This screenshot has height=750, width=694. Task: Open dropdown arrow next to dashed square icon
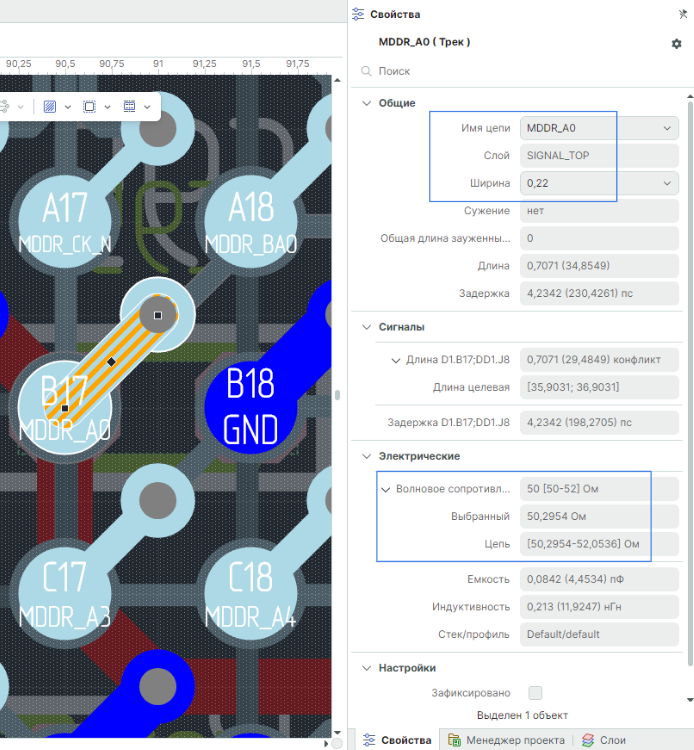[108, 107]
